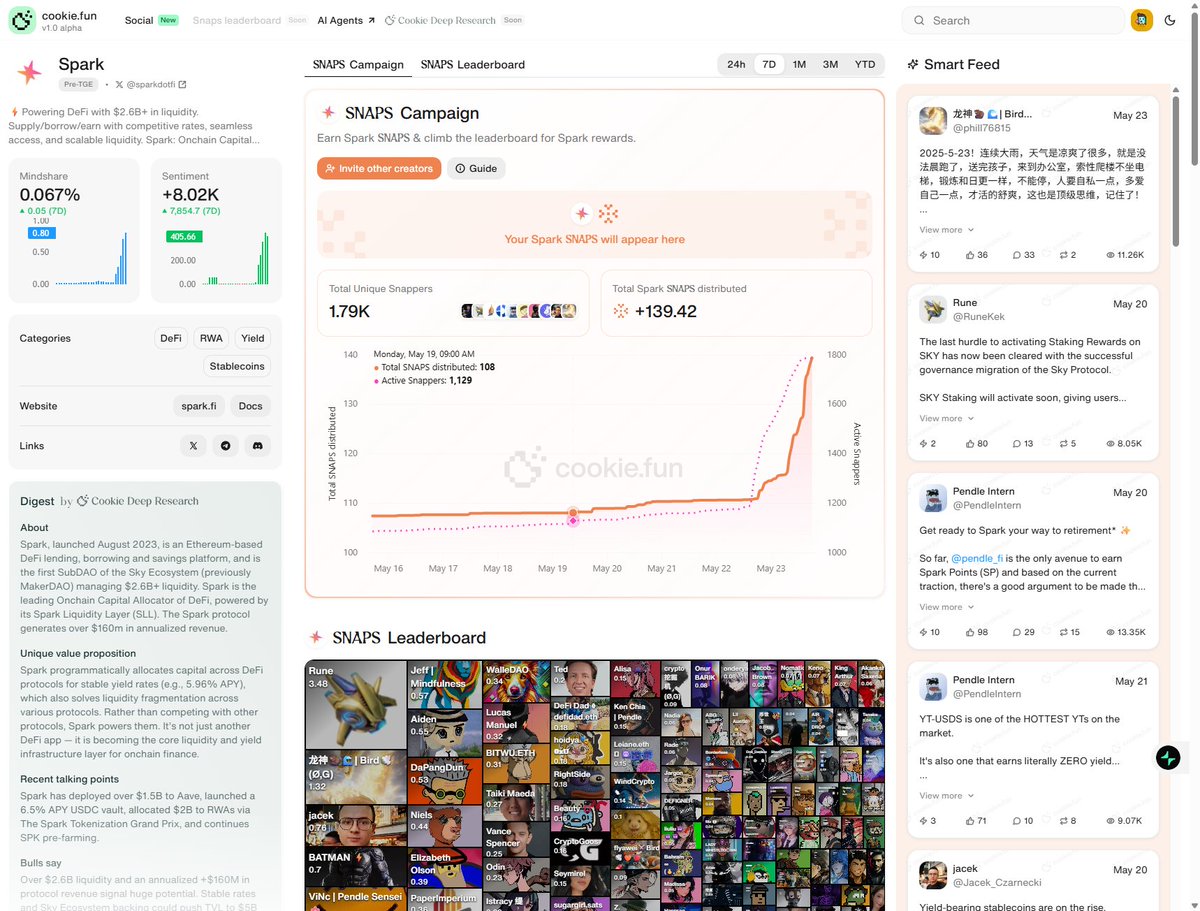Image resolution: width=1200 pixels, height=911 pixels.
Task: Open Rune avatar in Smart Feed
Action: [933, 309]
